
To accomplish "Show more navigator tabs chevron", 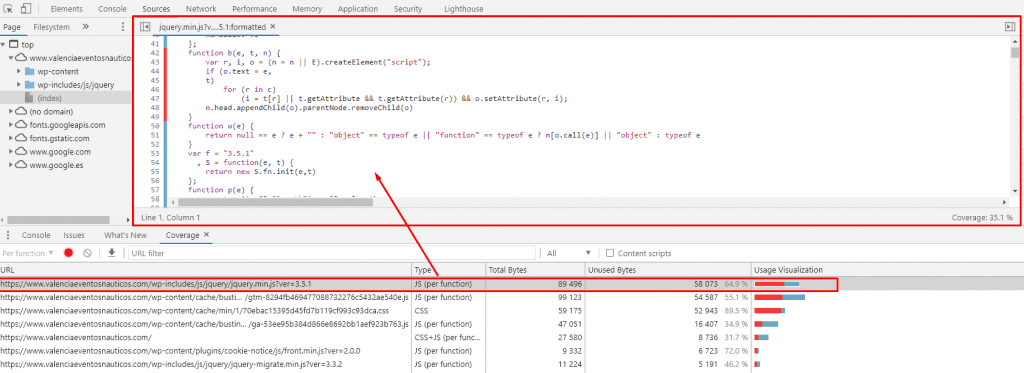I will coord(85,27).
